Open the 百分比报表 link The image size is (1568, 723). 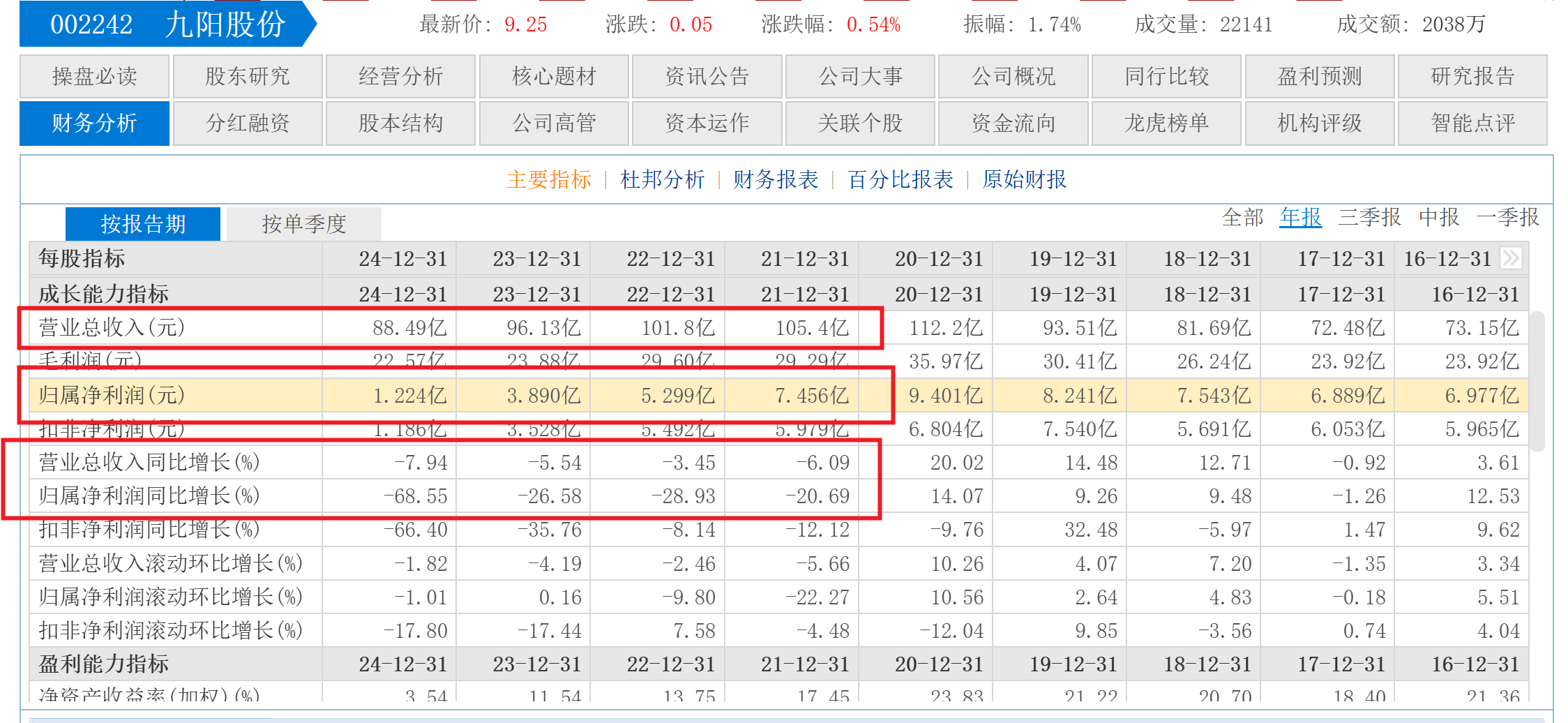(900, 179)
